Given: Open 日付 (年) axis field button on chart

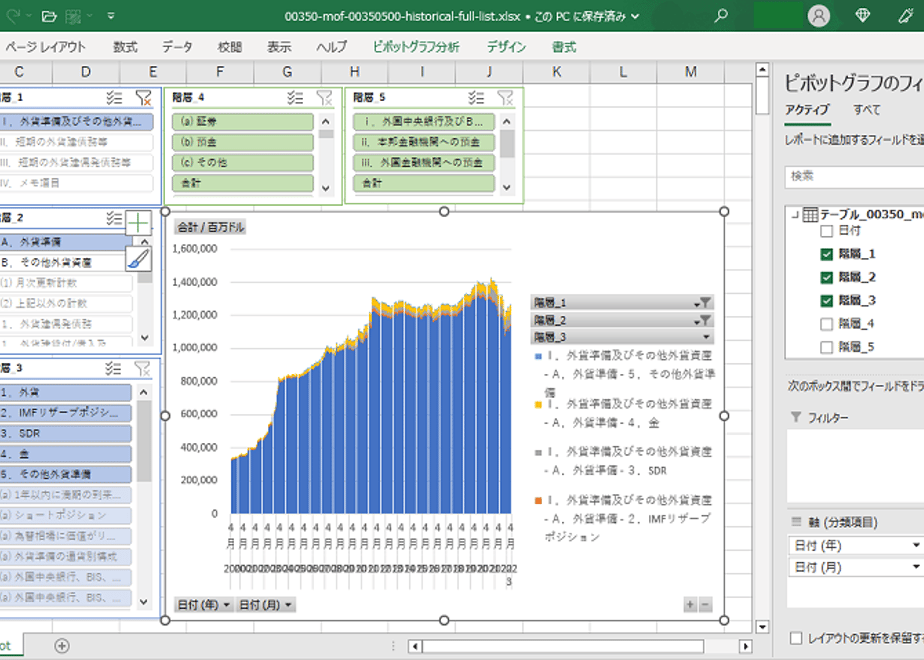Looking at the screenshot, I should pyautogui.click(x=203, y=605).
